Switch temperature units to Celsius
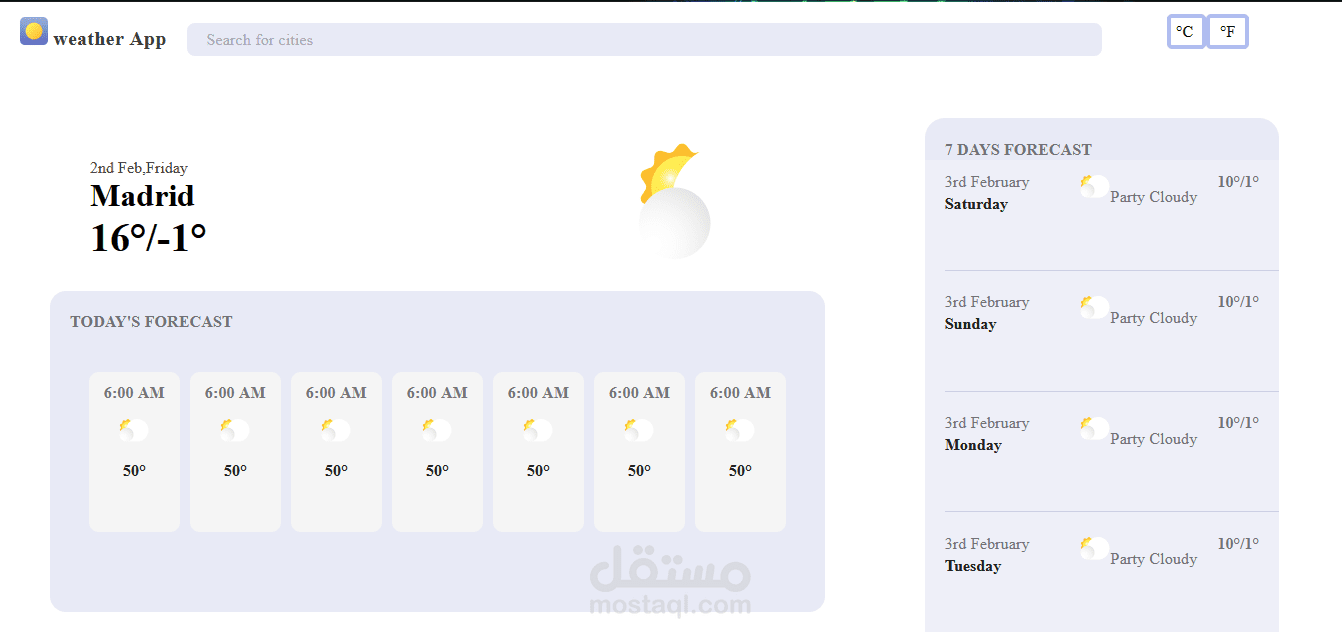This screenshot has width=1342, height=632. [1185, 31]
